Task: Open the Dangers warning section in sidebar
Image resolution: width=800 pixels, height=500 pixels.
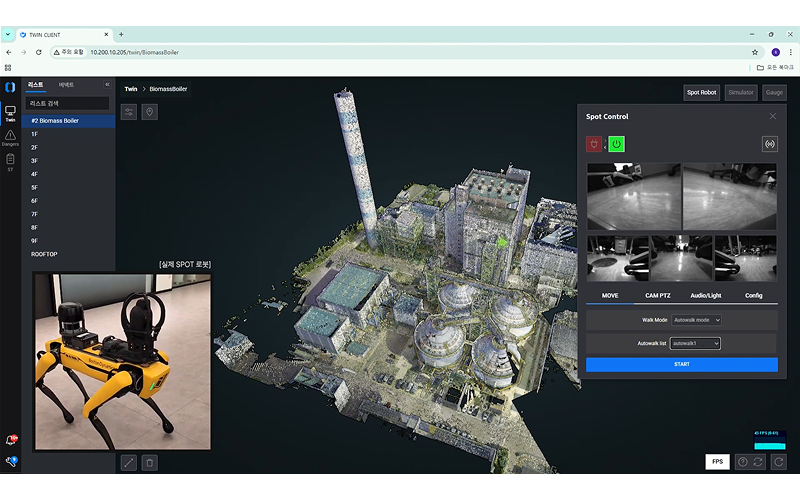Action: coord(10,137)
